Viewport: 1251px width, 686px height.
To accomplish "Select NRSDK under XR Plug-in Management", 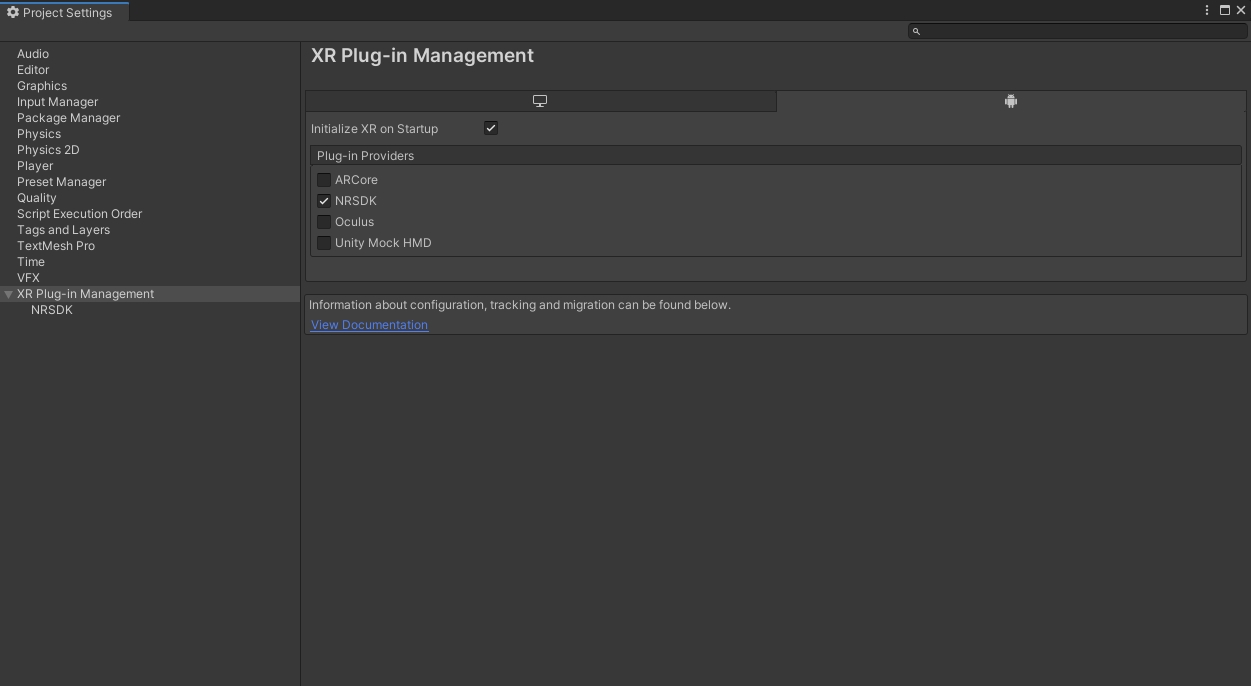I will [52, 310].
